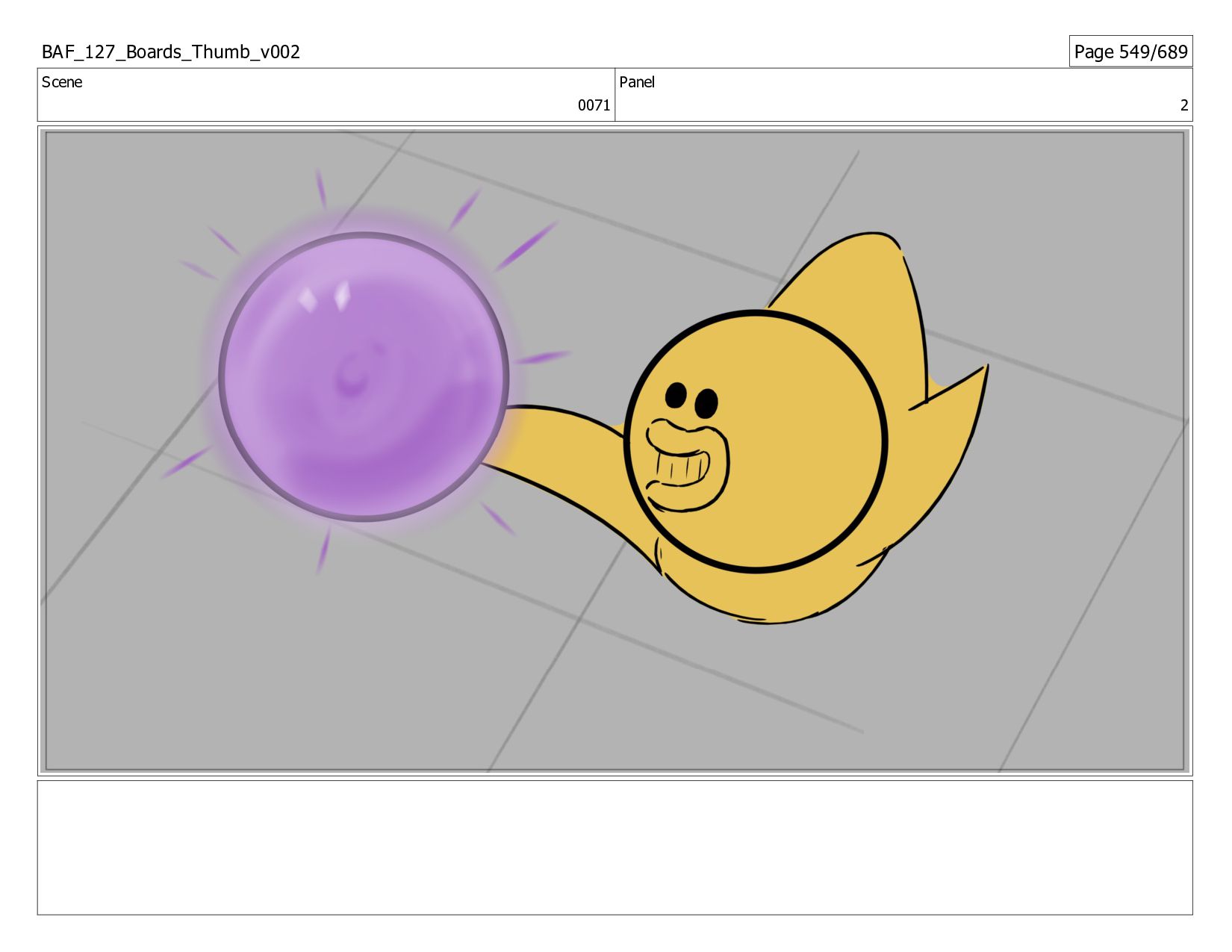Click the Page 549/689 indicator
This screenshot has width=1232, height=952.
point(1130,52)
